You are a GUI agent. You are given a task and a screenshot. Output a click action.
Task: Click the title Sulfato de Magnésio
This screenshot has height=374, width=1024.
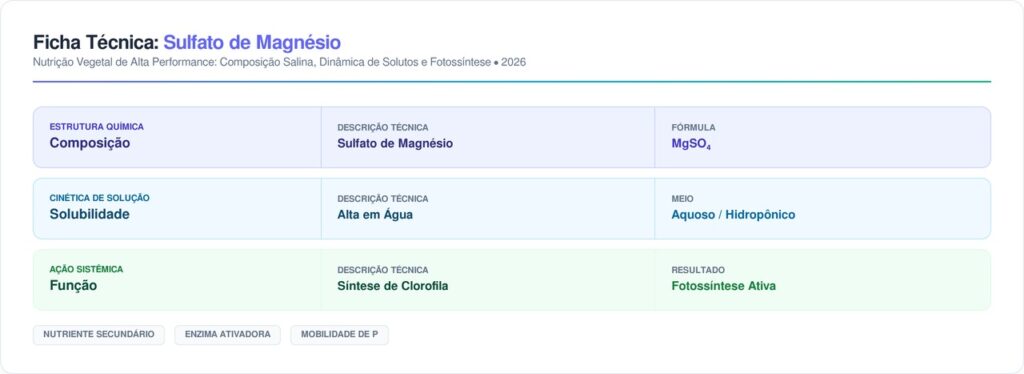click(252, 42)
